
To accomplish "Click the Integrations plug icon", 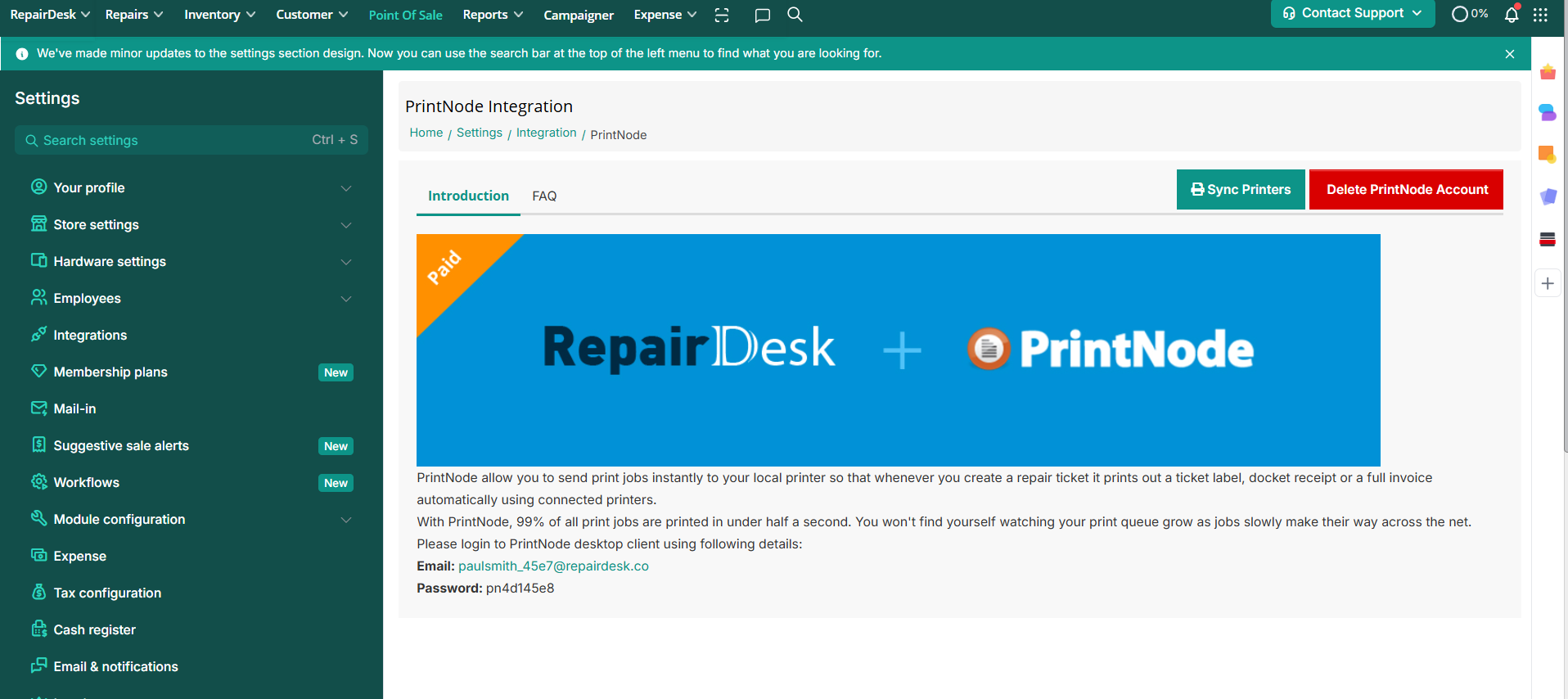I will pos(38,334).
